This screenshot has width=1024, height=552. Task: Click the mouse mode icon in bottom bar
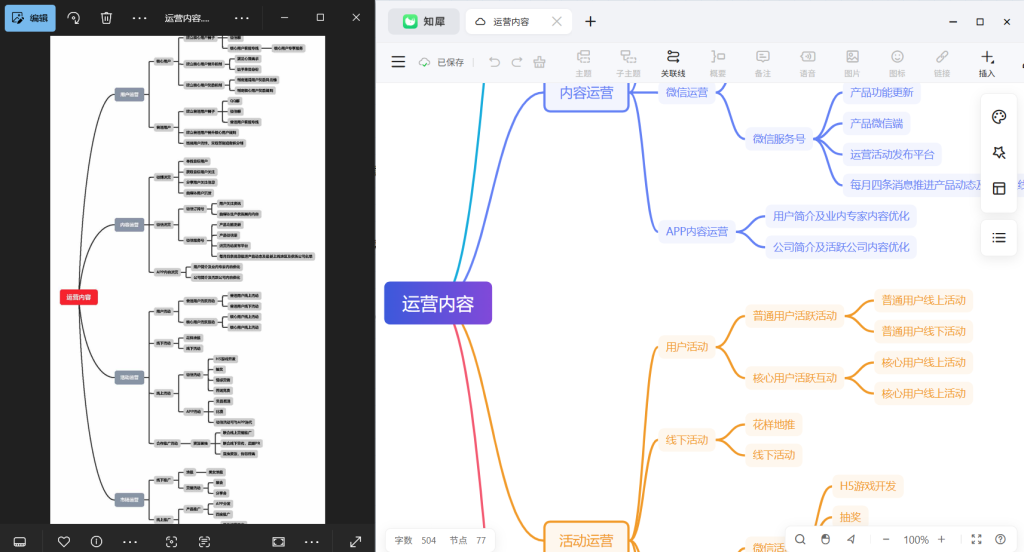coord(825,540)
